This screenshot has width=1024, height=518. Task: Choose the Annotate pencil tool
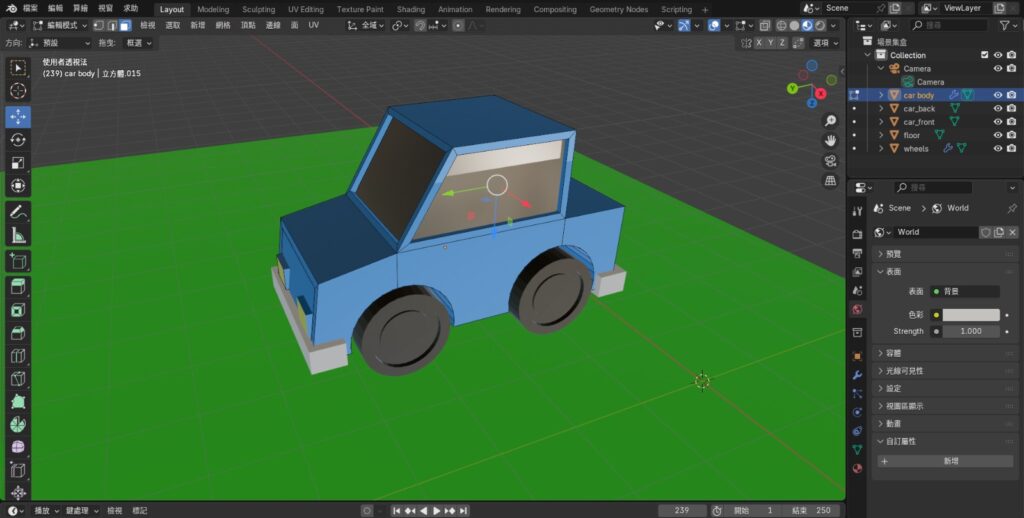18,212
